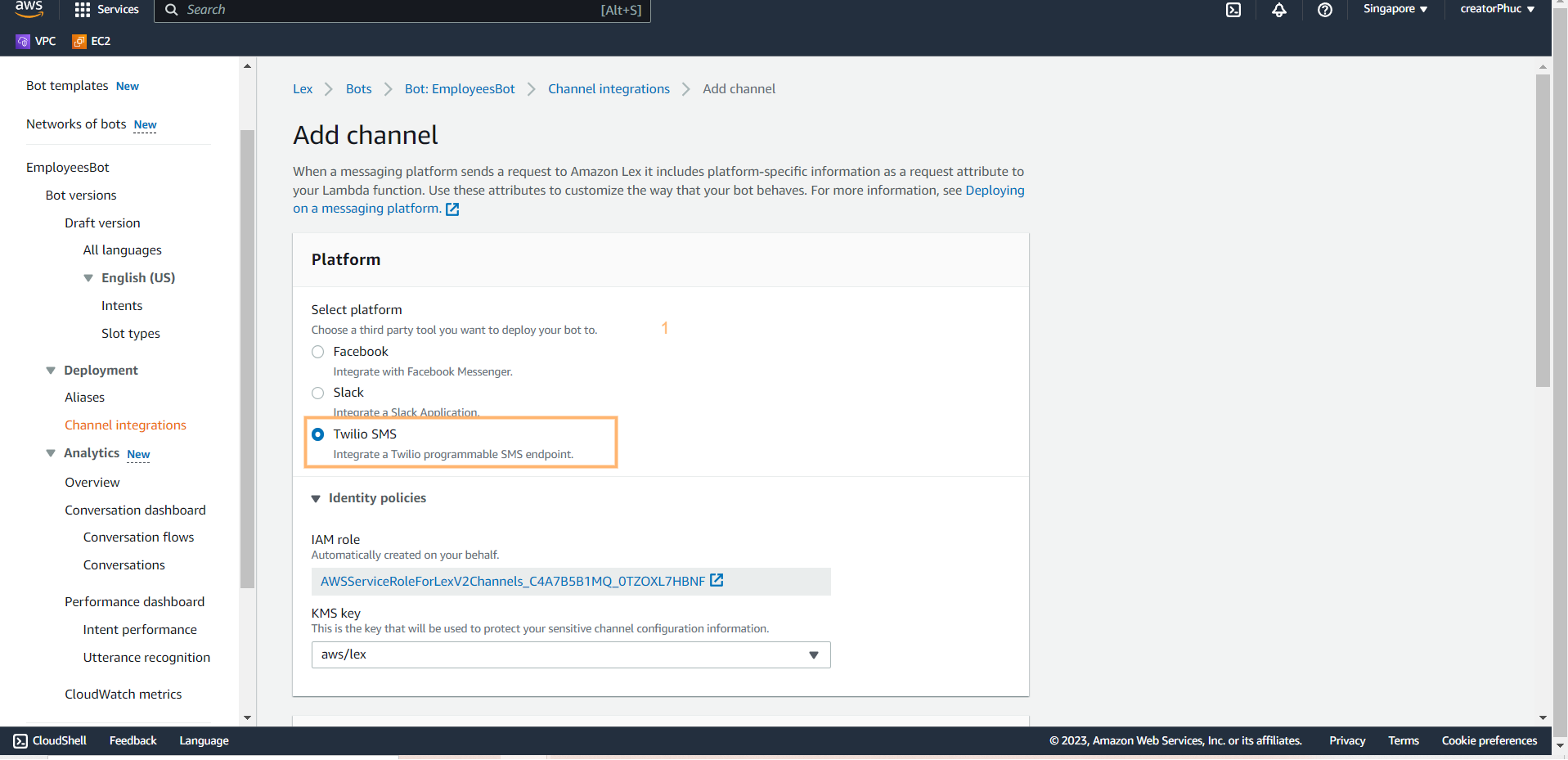Collapse the Identity policies section
Viewport: 1568px width, 760px height.
click(316, 498)
